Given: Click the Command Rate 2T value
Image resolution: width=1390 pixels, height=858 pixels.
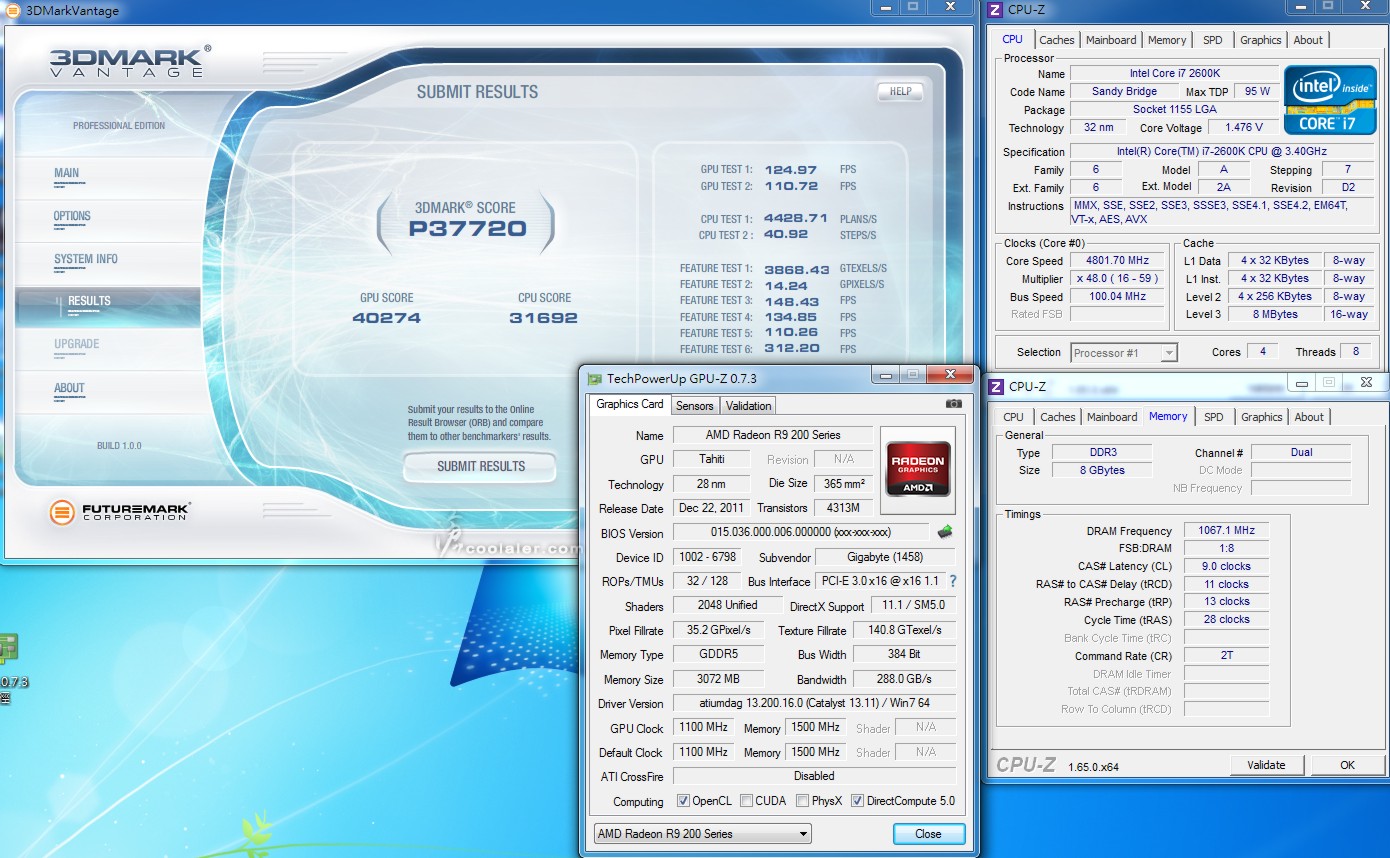Looking at the screenshot, I should tap(1226, 656).
